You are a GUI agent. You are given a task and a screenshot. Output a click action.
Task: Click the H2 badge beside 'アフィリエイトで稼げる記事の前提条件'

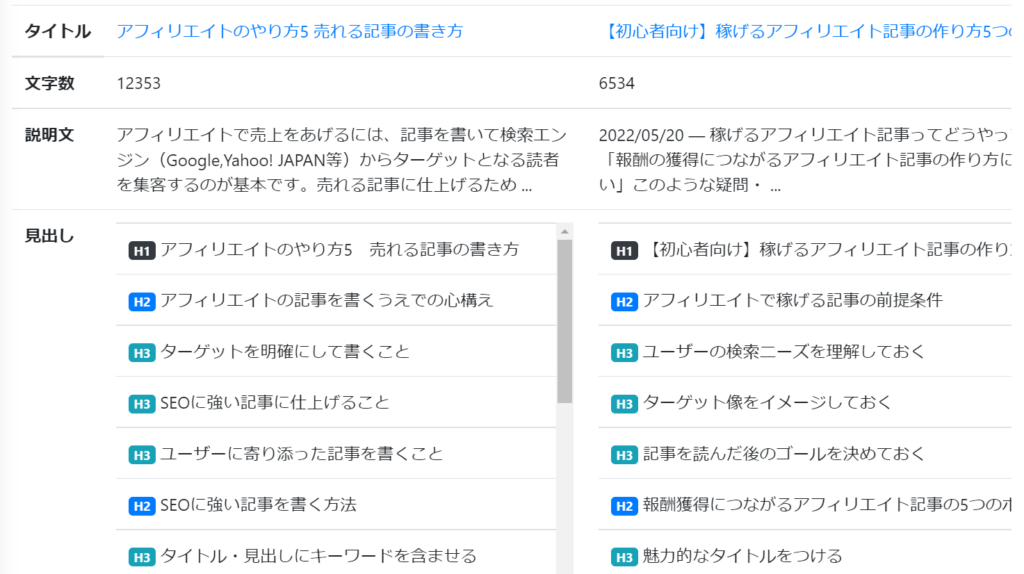[624, 302]
